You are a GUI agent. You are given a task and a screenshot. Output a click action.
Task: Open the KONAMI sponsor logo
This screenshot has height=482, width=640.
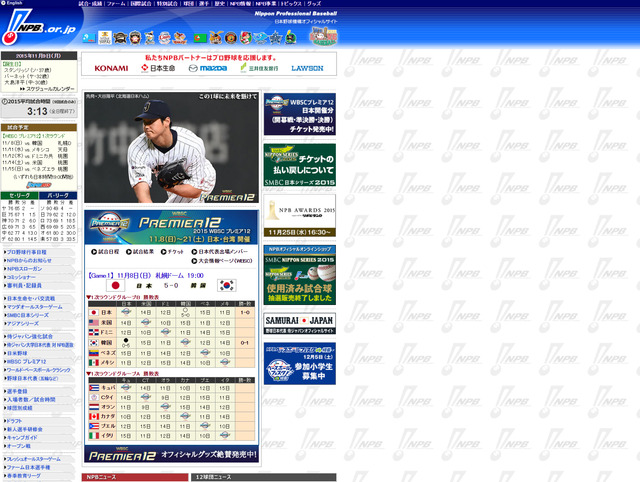click(x=111, y=68)
